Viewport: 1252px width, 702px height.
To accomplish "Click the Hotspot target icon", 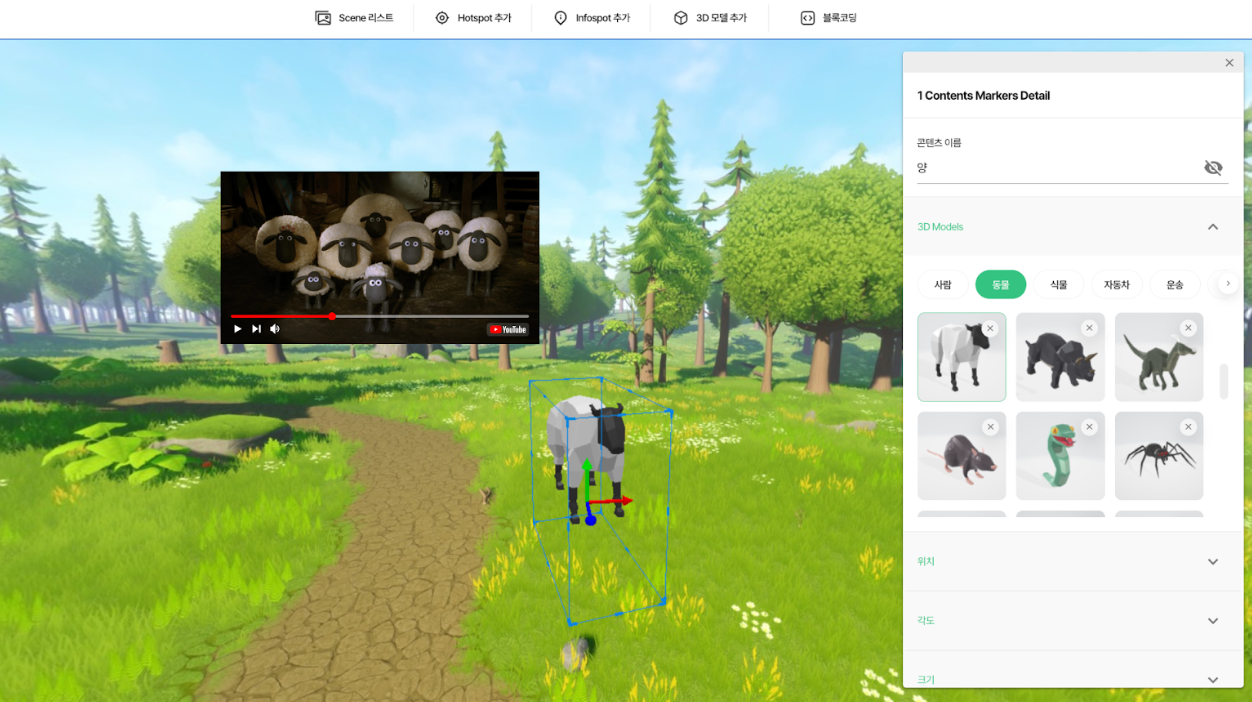I will [442, 18].
